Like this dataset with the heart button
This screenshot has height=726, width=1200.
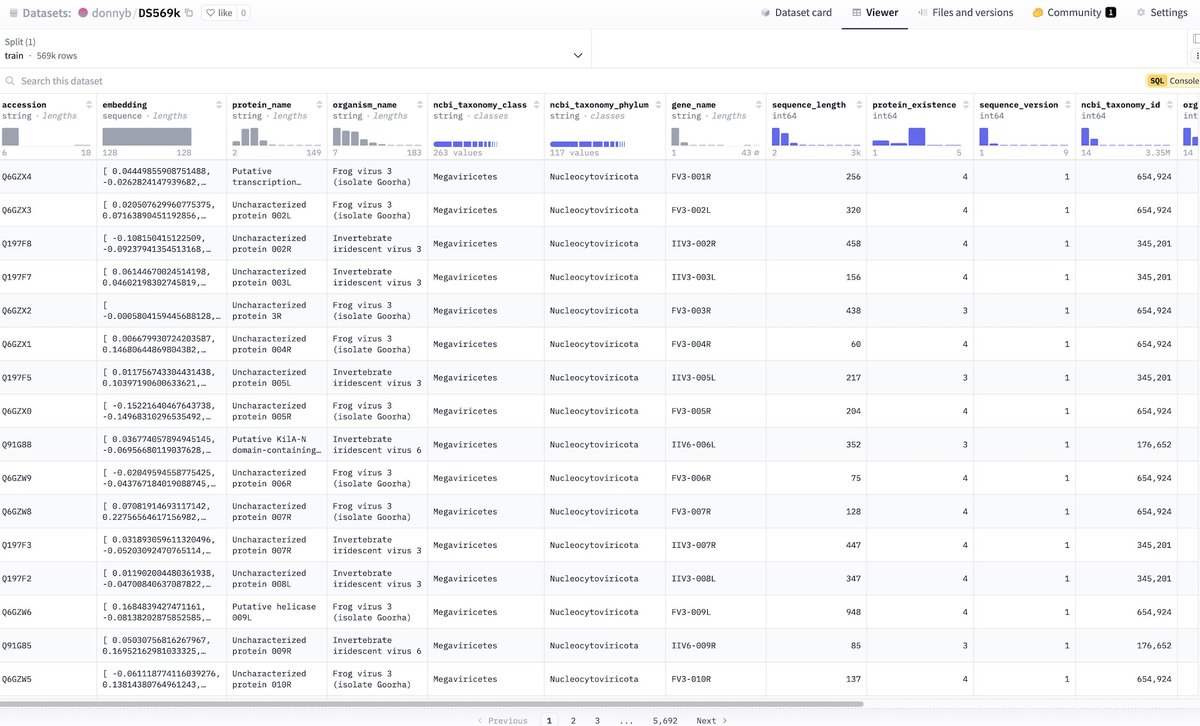click(x=219, y=13)
